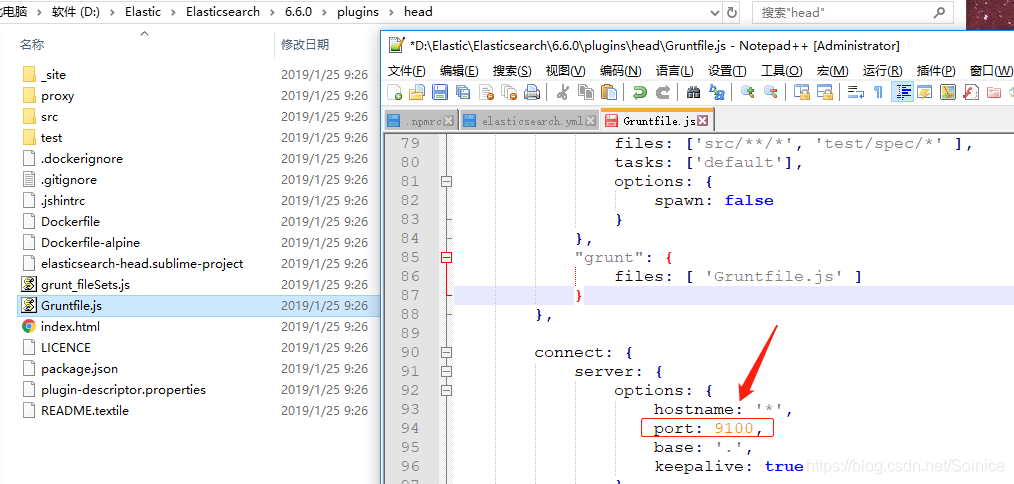Collapse server block at line 91
This screenshot has height=484, width=1014.
[x=446, y=371]
